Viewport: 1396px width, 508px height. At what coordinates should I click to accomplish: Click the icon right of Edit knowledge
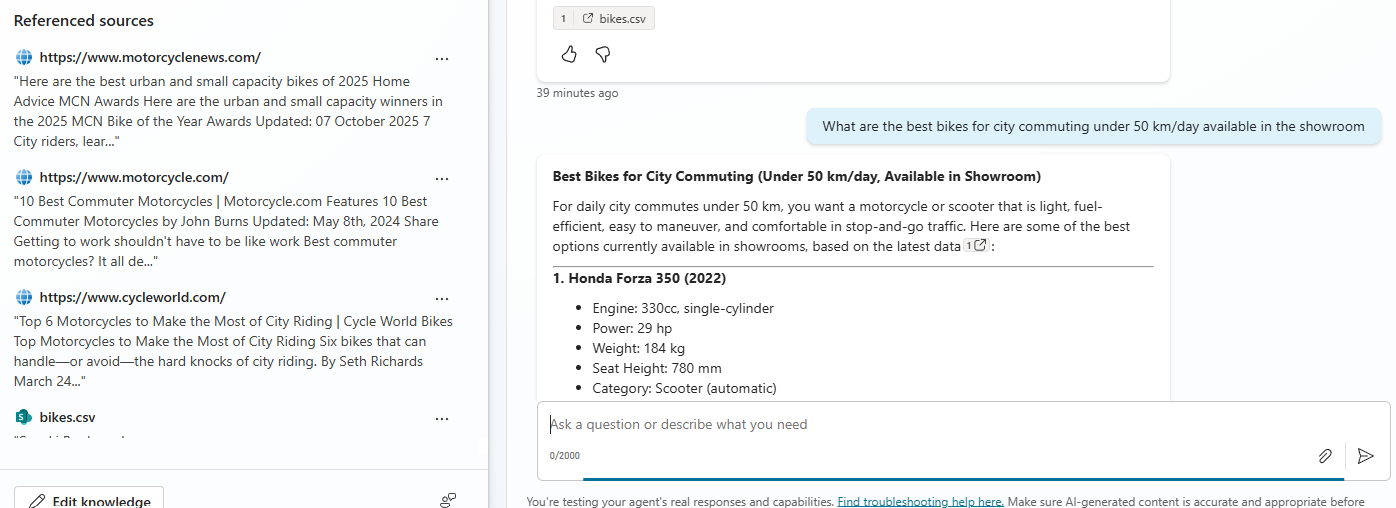pyautogui.click(x=448, y=500)
